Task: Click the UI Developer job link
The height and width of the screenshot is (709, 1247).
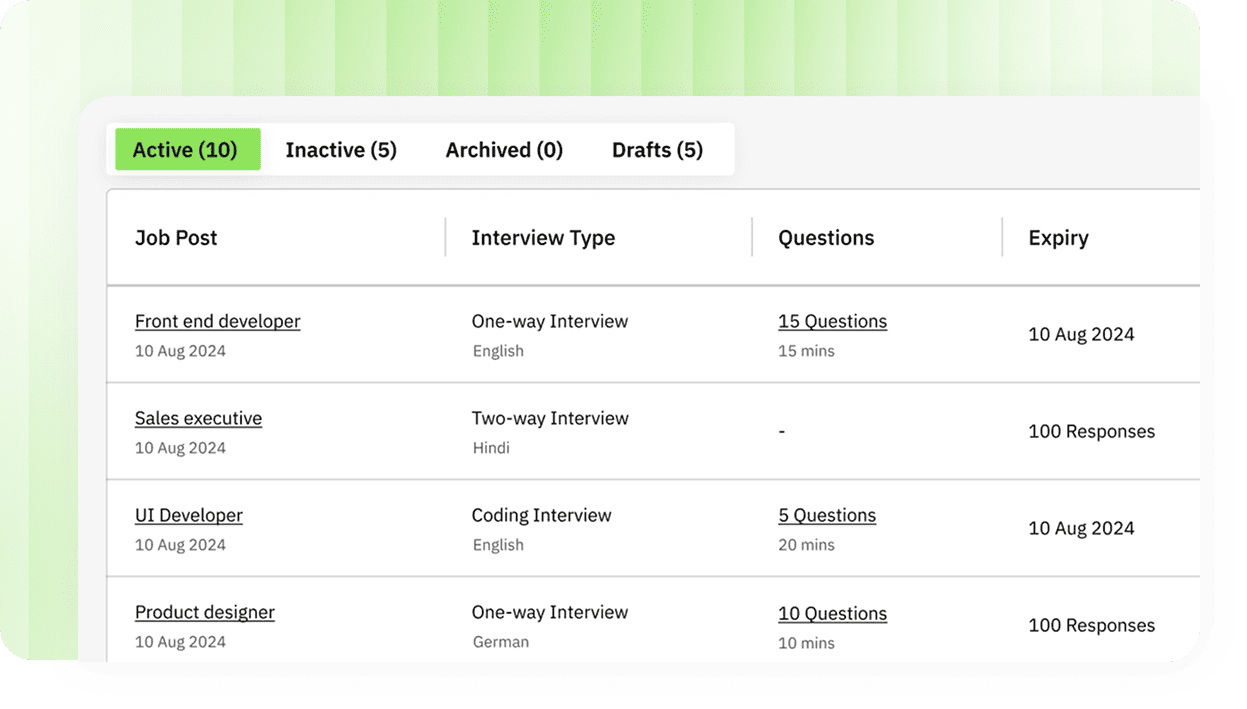Action: coord(188,515)
